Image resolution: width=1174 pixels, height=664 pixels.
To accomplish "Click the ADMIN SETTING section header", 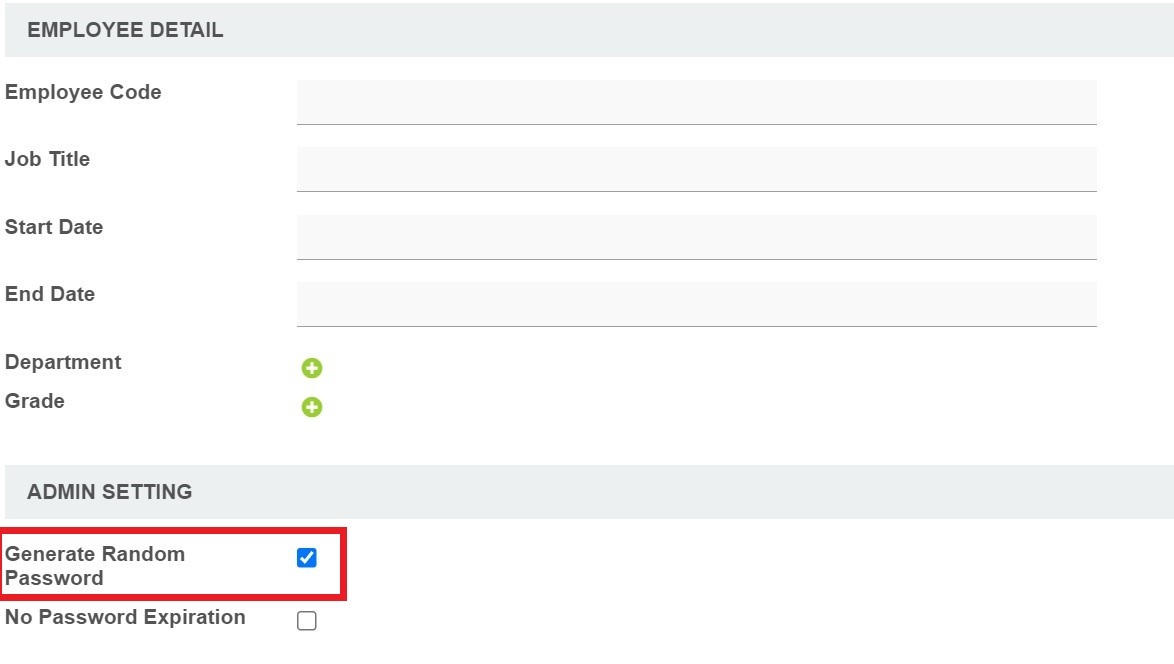I will [x=109, y=492].
